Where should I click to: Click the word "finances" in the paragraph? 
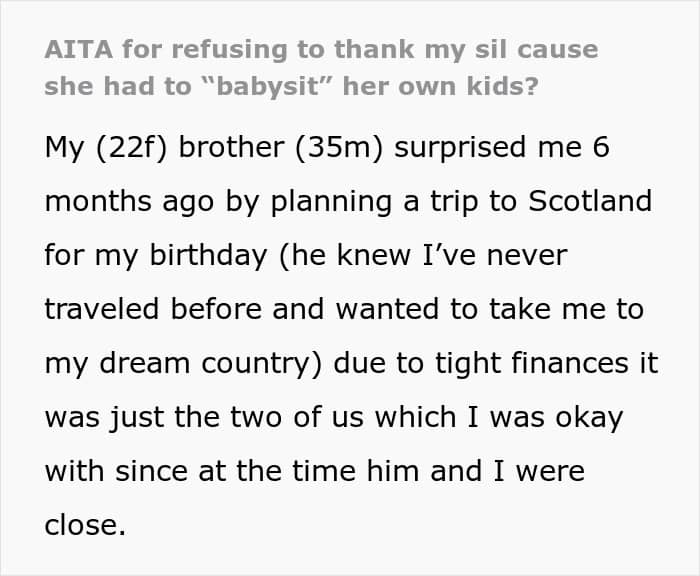(x=570, y=363)
